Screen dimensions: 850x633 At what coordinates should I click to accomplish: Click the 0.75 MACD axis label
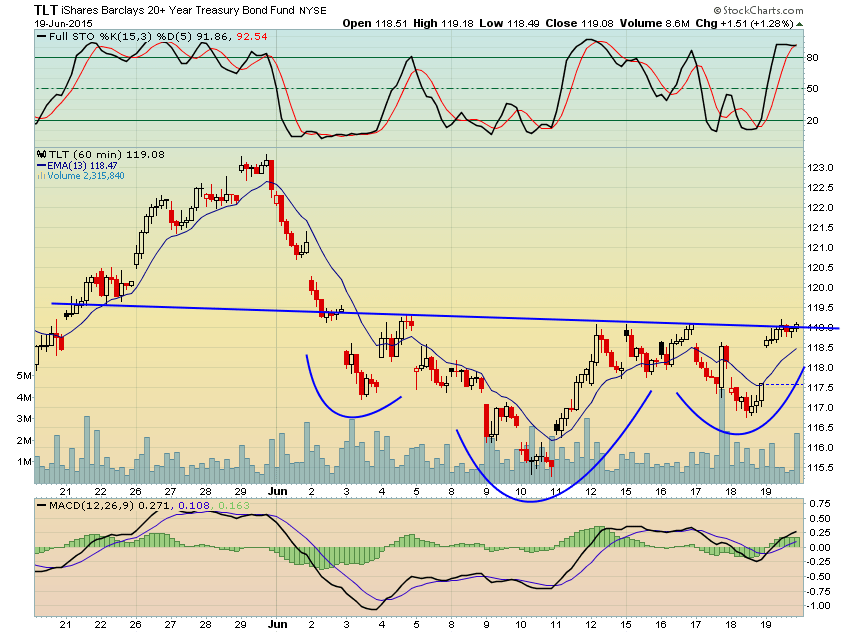820,504
